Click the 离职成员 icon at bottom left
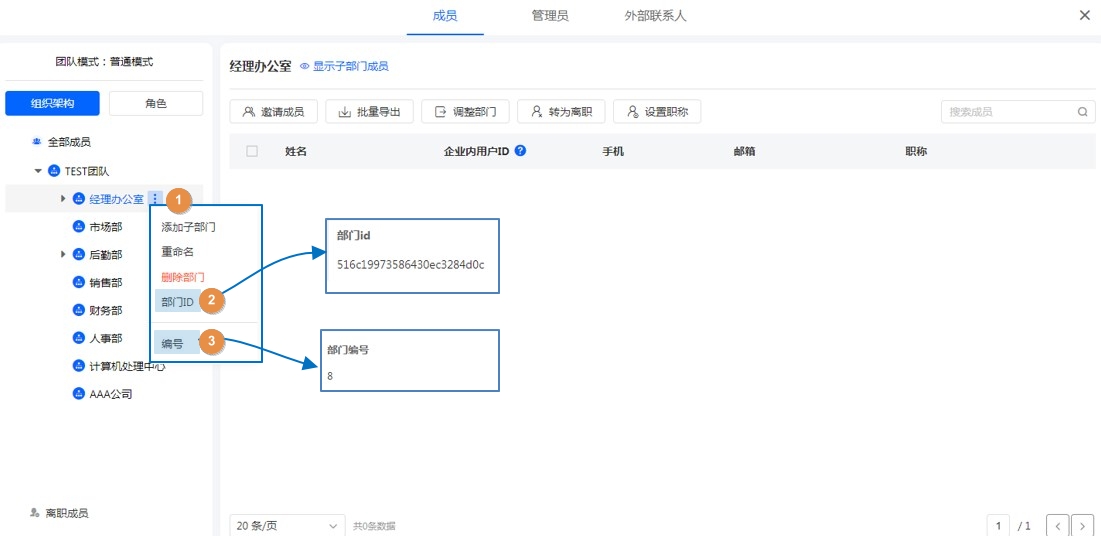 (35, 513)
